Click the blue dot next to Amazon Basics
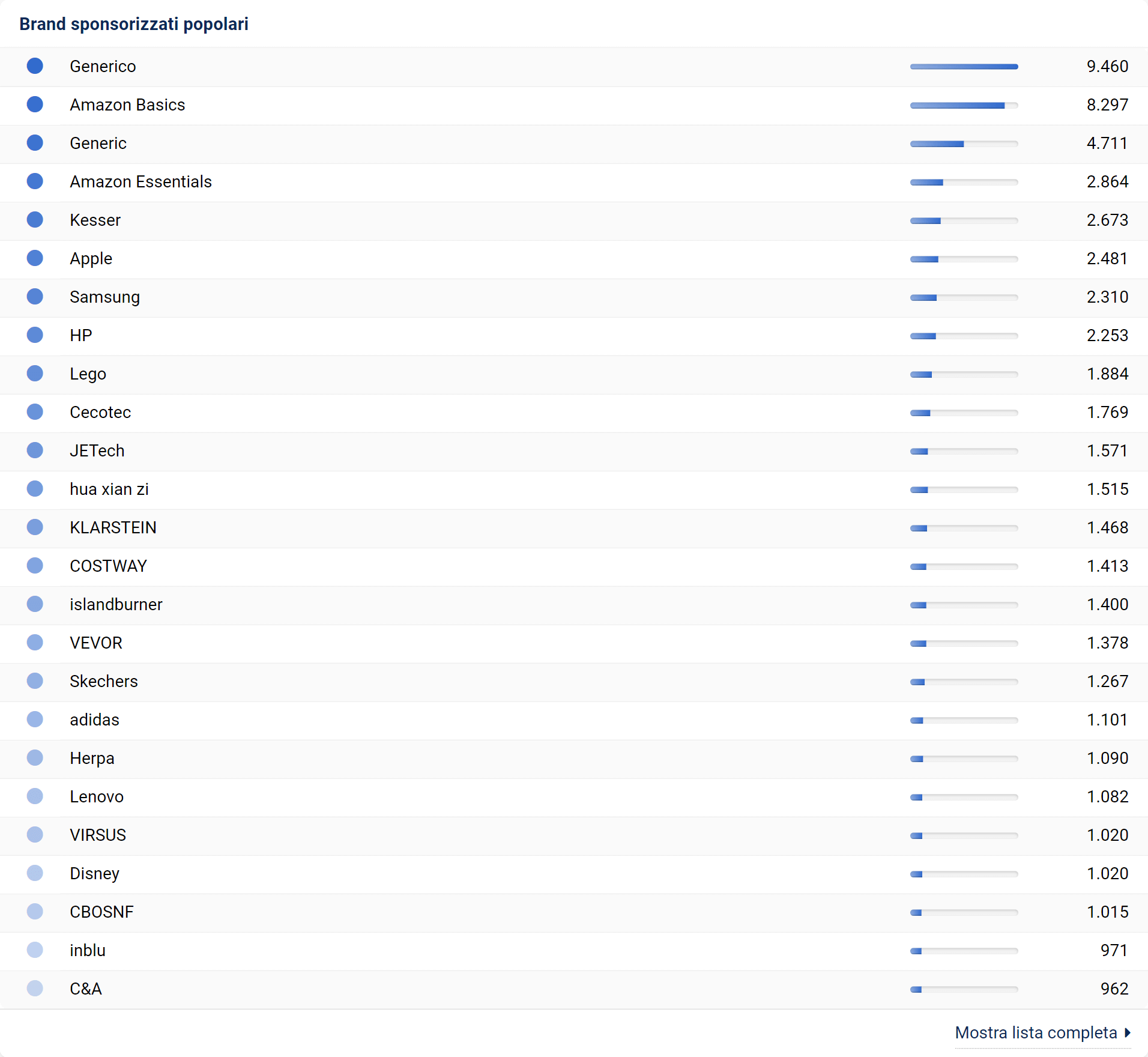 35,104
